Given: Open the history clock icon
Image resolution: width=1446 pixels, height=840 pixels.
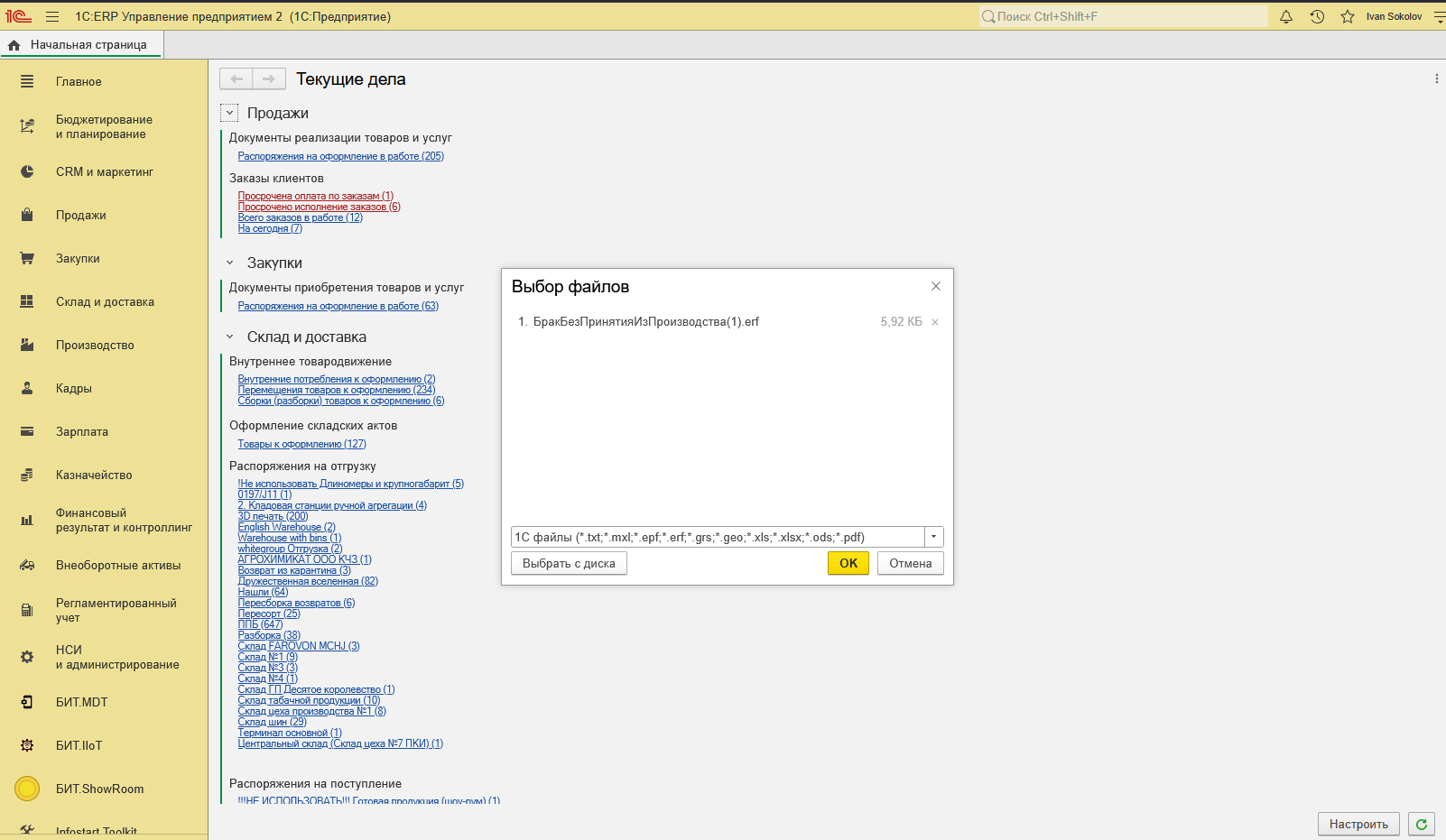Looking at the screenshot, I should (1317, 16).
